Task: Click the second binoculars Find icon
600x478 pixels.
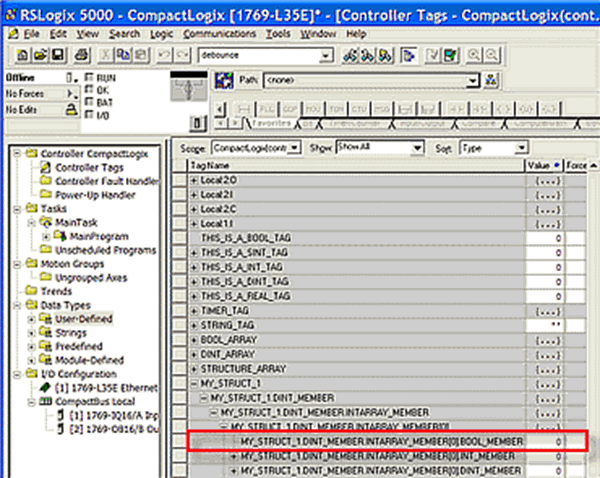Action: pyautogui.click(x=367, y=56)
